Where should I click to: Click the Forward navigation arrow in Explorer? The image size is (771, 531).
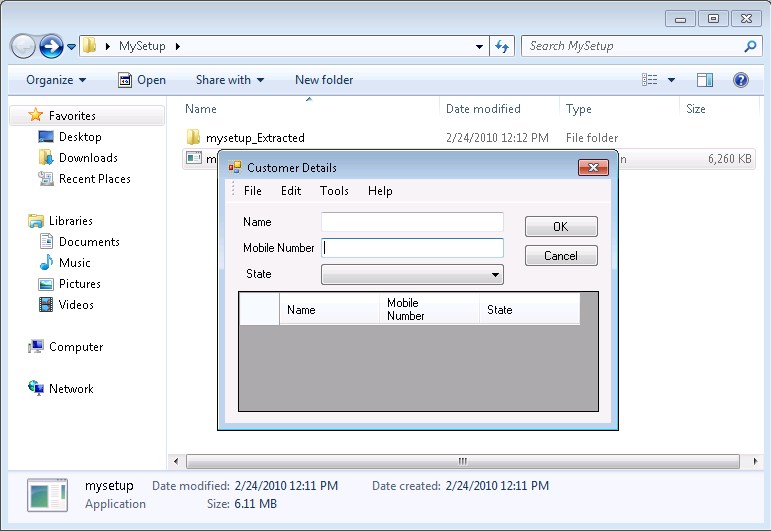[51, 46]
